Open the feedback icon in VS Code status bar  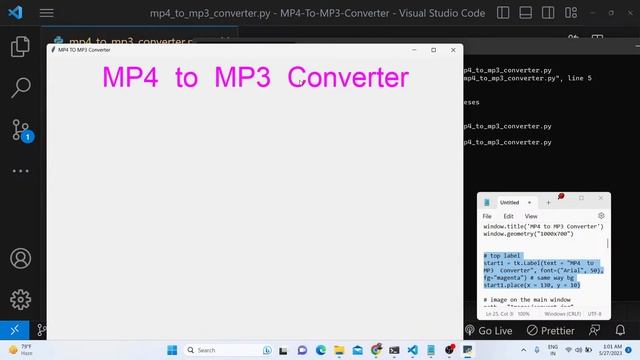[x=594, y=330]
